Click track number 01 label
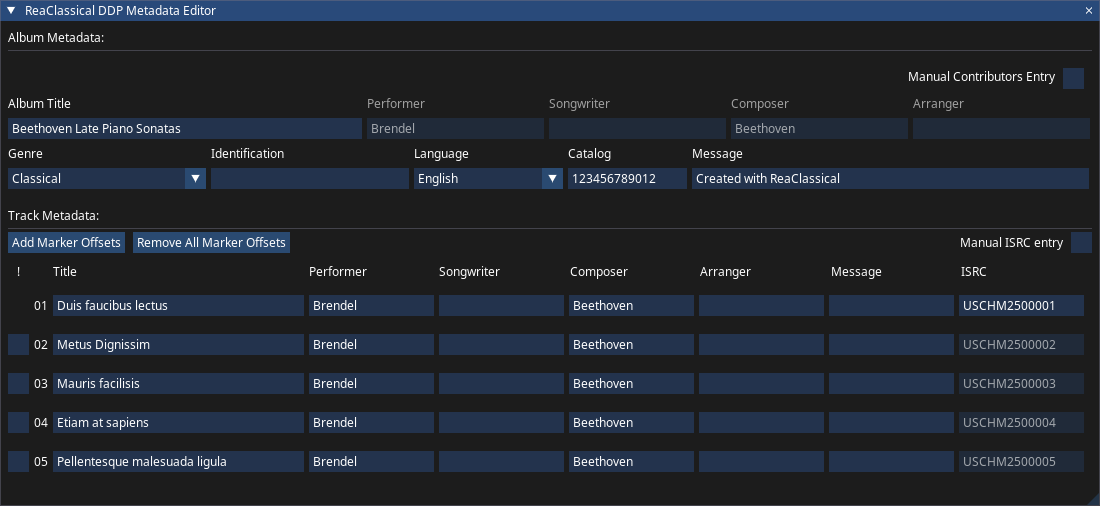 click(x=40, y=305)
